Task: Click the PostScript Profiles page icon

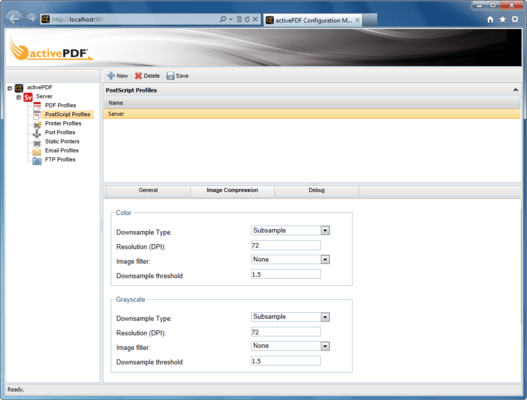Action: pyautogui.click(x=37, y=115)
